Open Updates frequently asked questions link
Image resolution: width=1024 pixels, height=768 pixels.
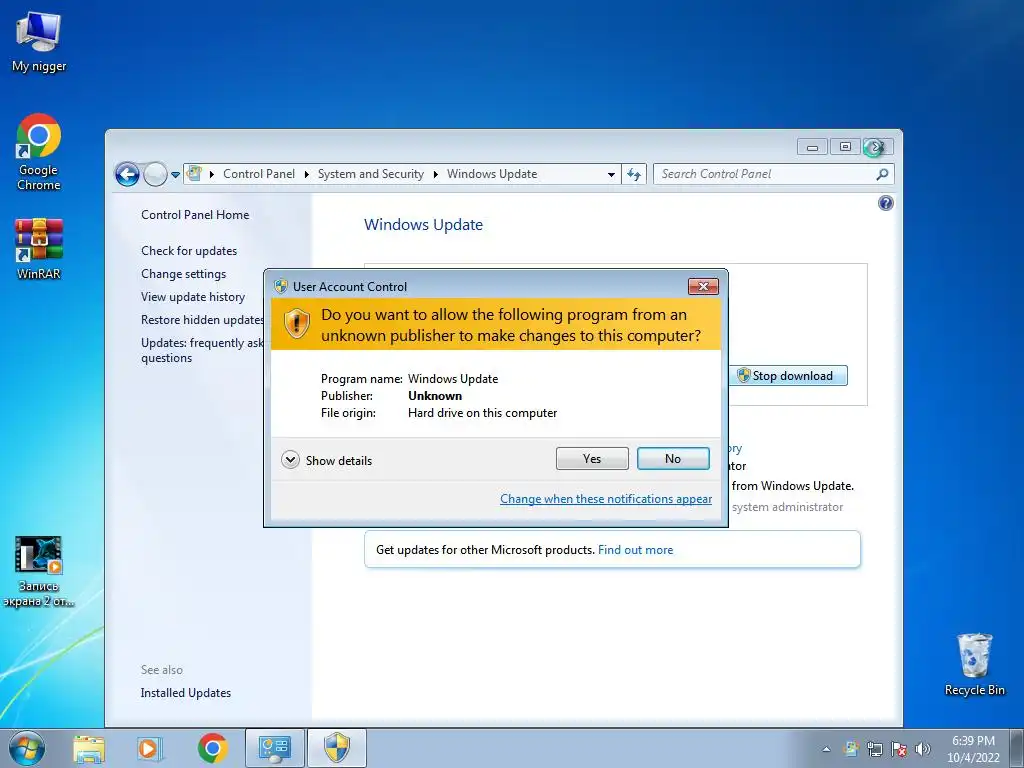[202, 350]
